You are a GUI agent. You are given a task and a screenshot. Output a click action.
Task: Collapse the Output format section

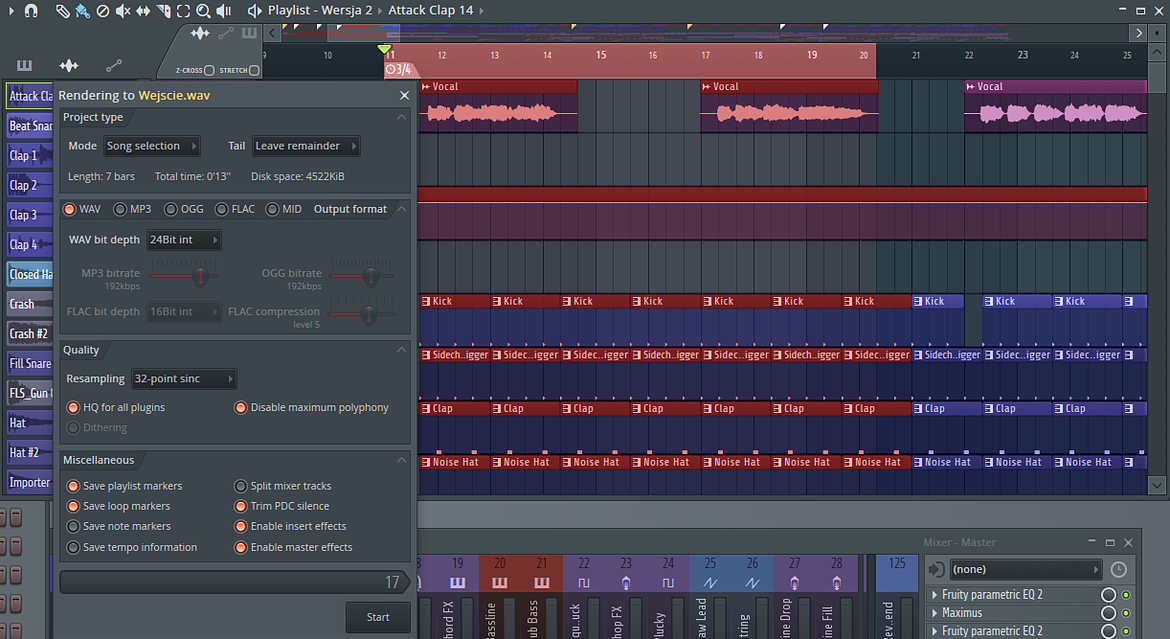pos(401,209)
